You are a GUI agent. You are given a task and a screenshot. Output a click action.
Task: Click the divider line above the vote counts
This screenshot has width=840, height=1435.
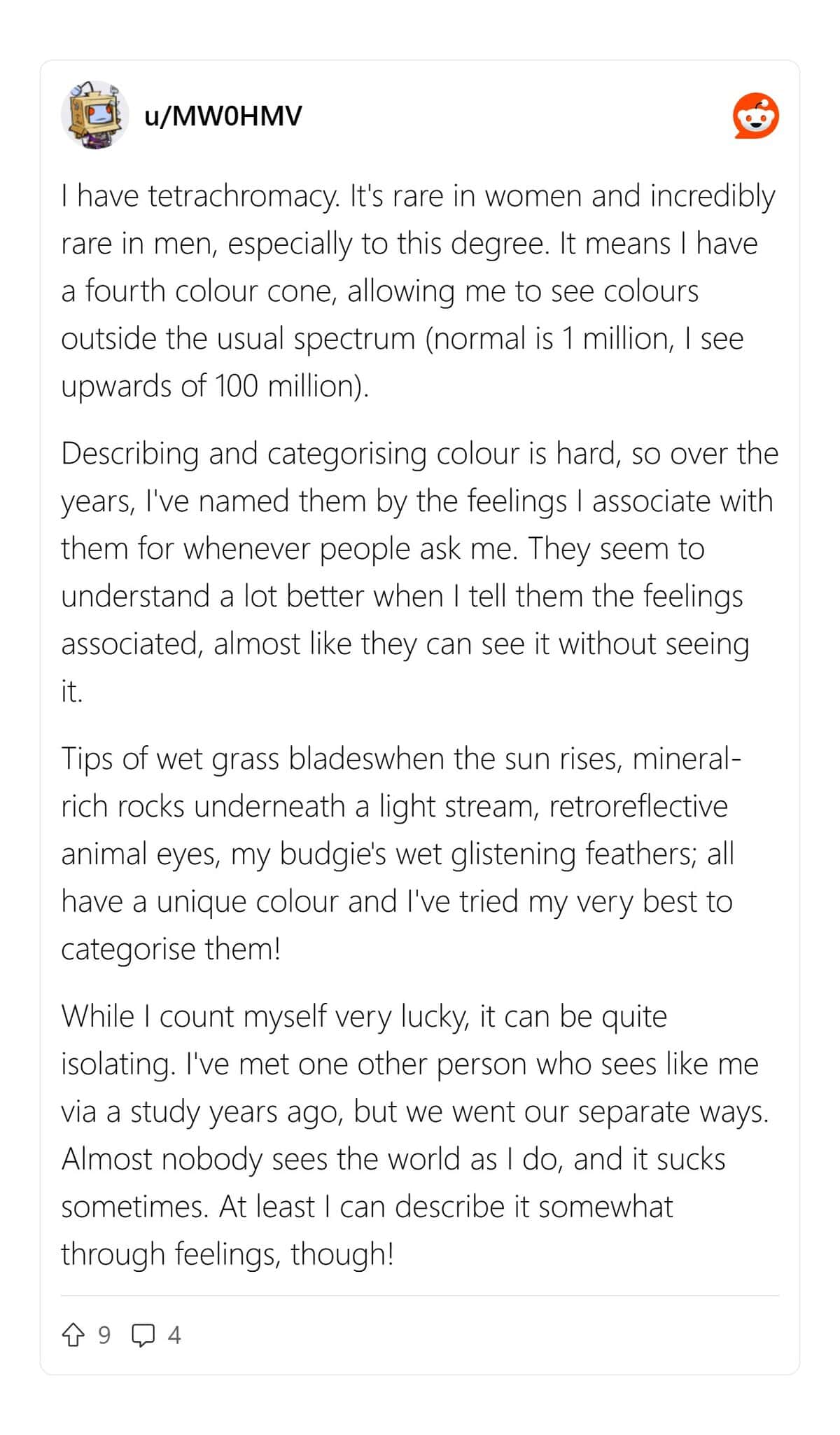pos(420,1296)
